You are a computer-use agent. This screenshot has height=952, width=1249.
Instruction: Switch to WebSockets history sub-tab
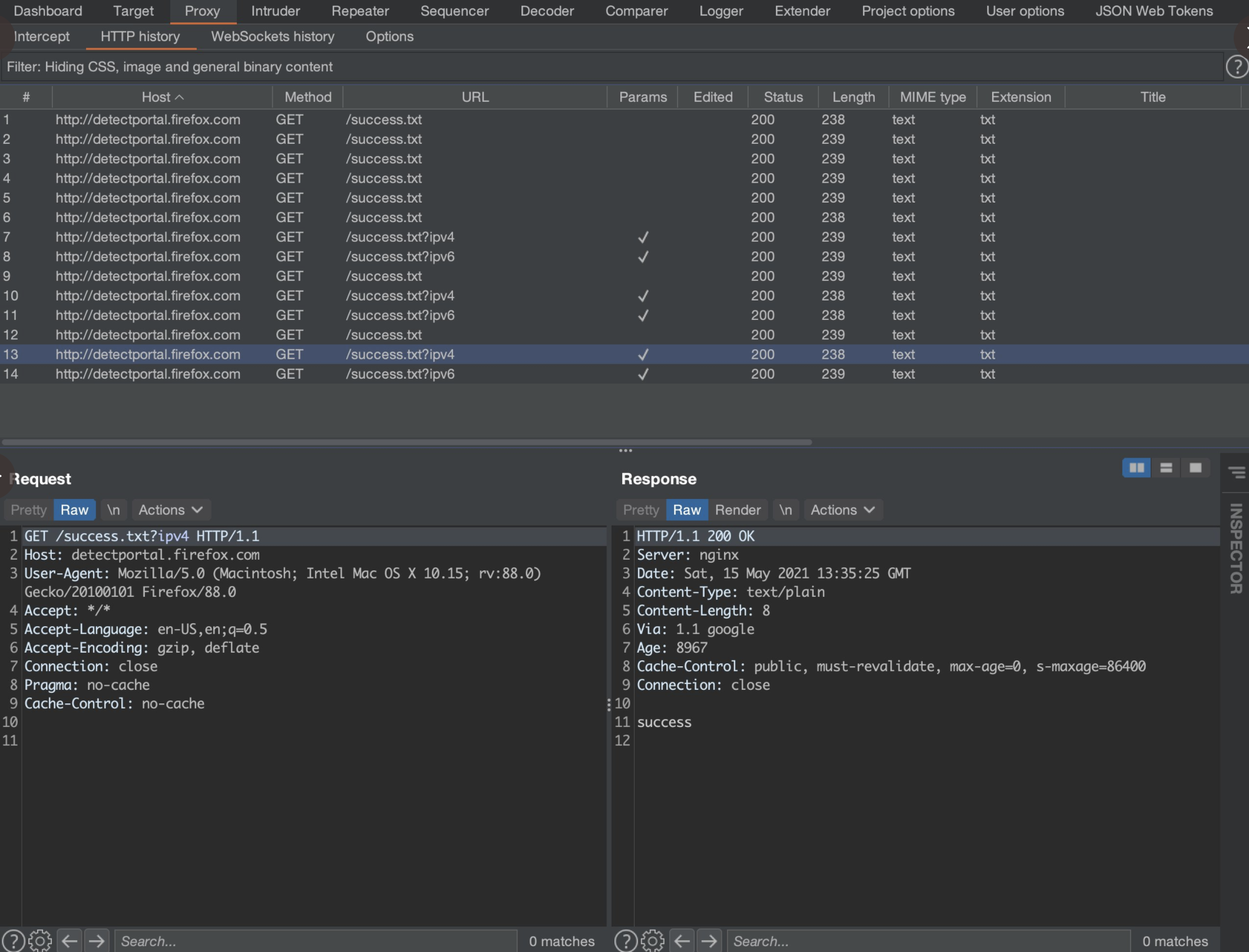pyautogui.click(x=272, y=37)
